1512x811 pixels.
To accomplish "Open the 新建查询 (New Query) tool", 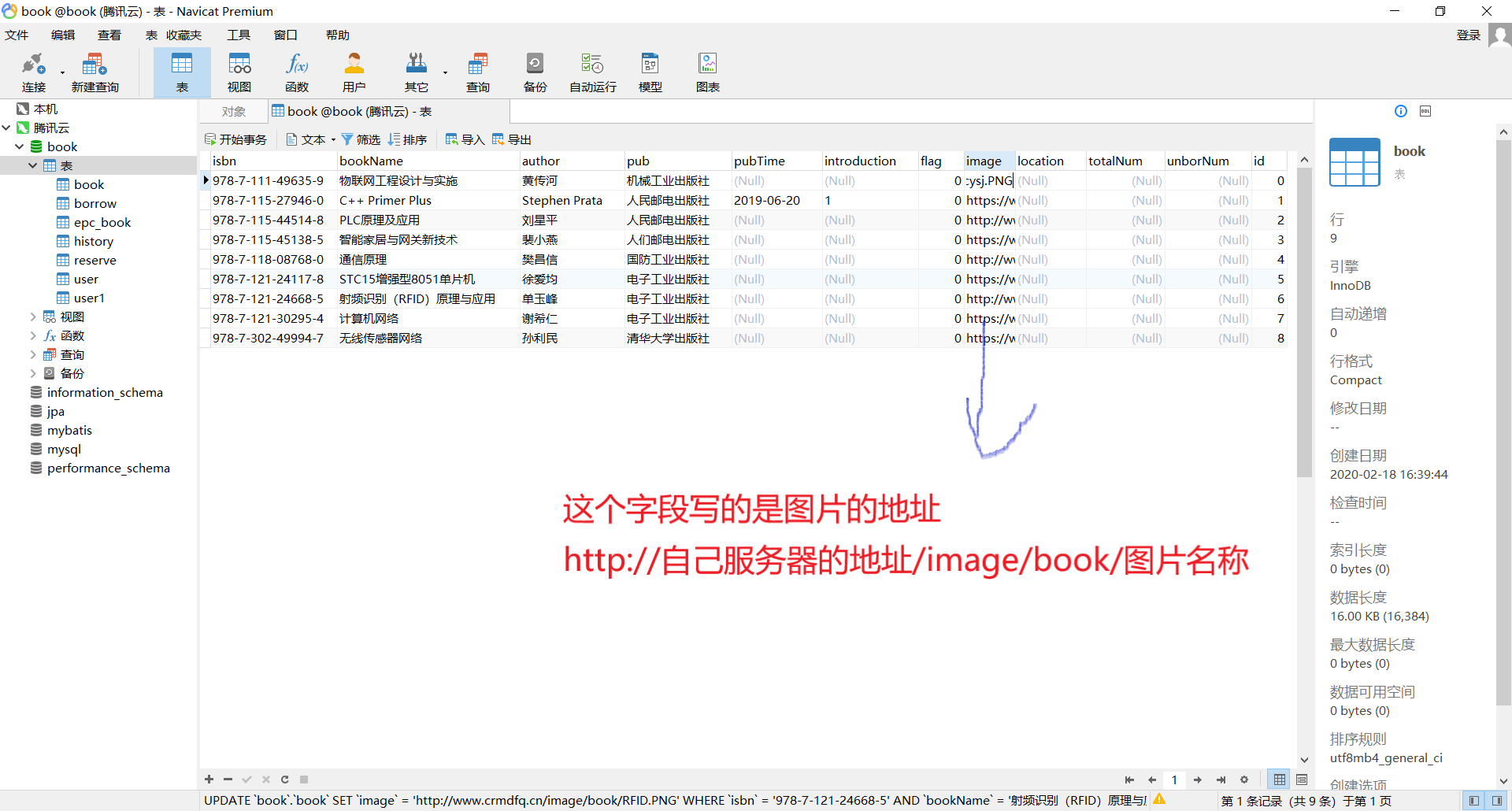I will click(x=94, y=71).
